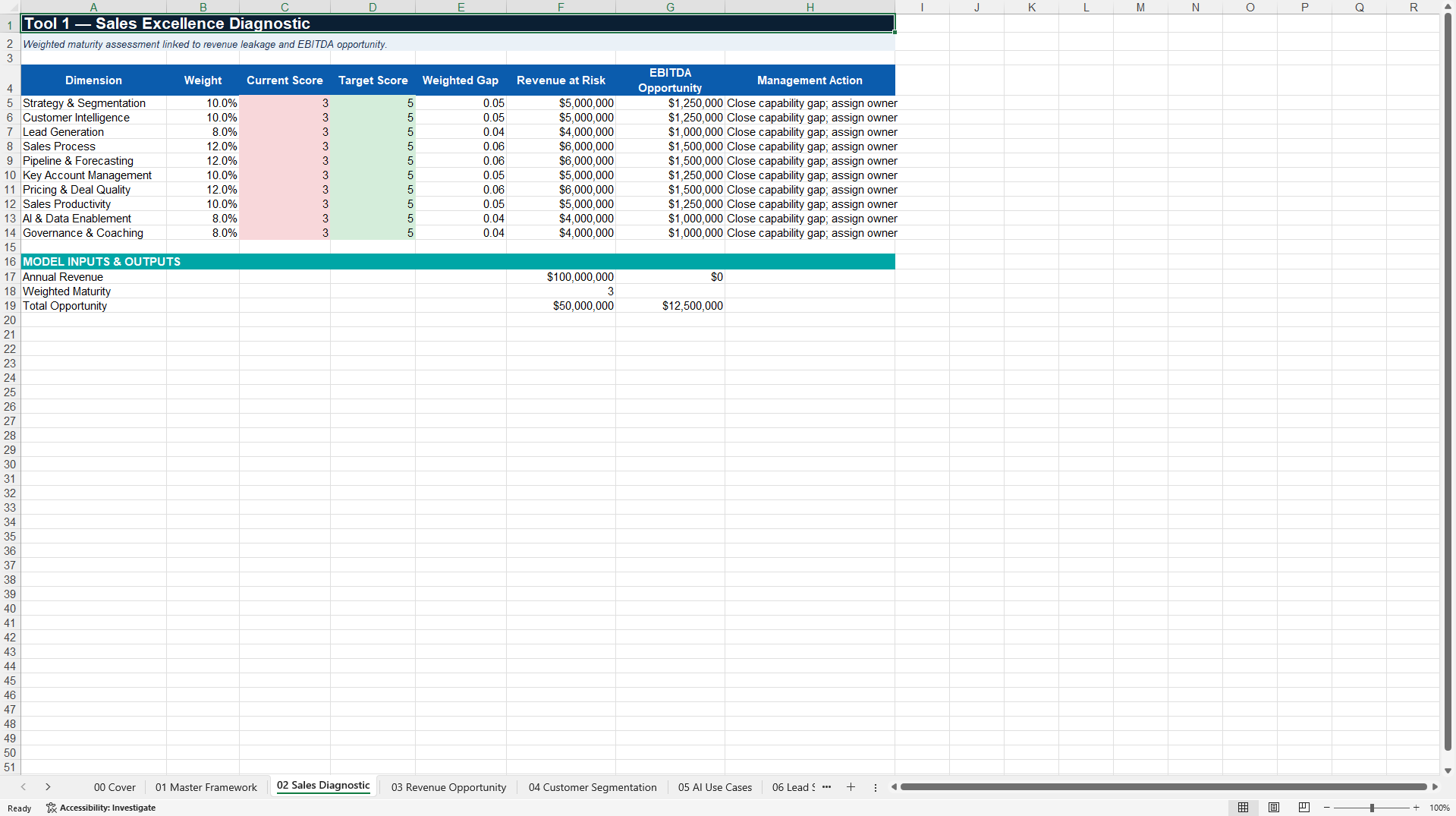The width and height of the screenshot is (1456, 816).
Task: Add a new sheet with plus icon
Action: pos(851,787)
